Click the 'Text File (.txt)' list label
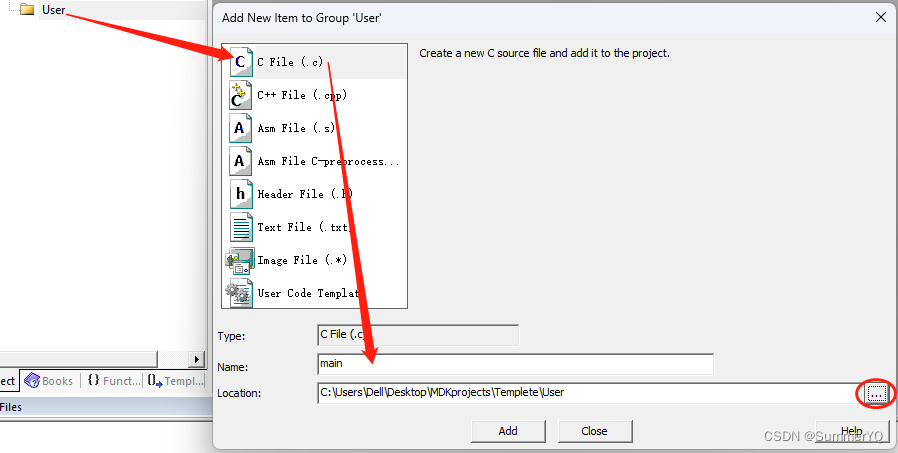 click(304, 227)
